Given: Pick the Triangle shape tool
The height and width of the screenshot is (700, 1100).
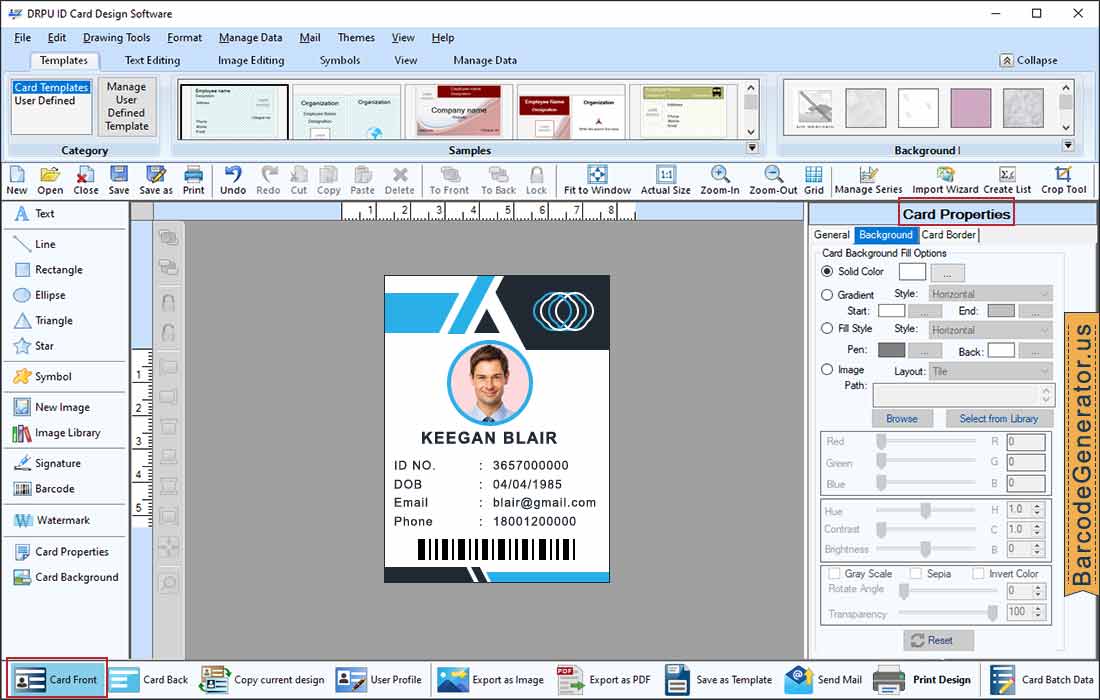Looking at the screenshot, I should pyautogui.click(x=43, y=321).
